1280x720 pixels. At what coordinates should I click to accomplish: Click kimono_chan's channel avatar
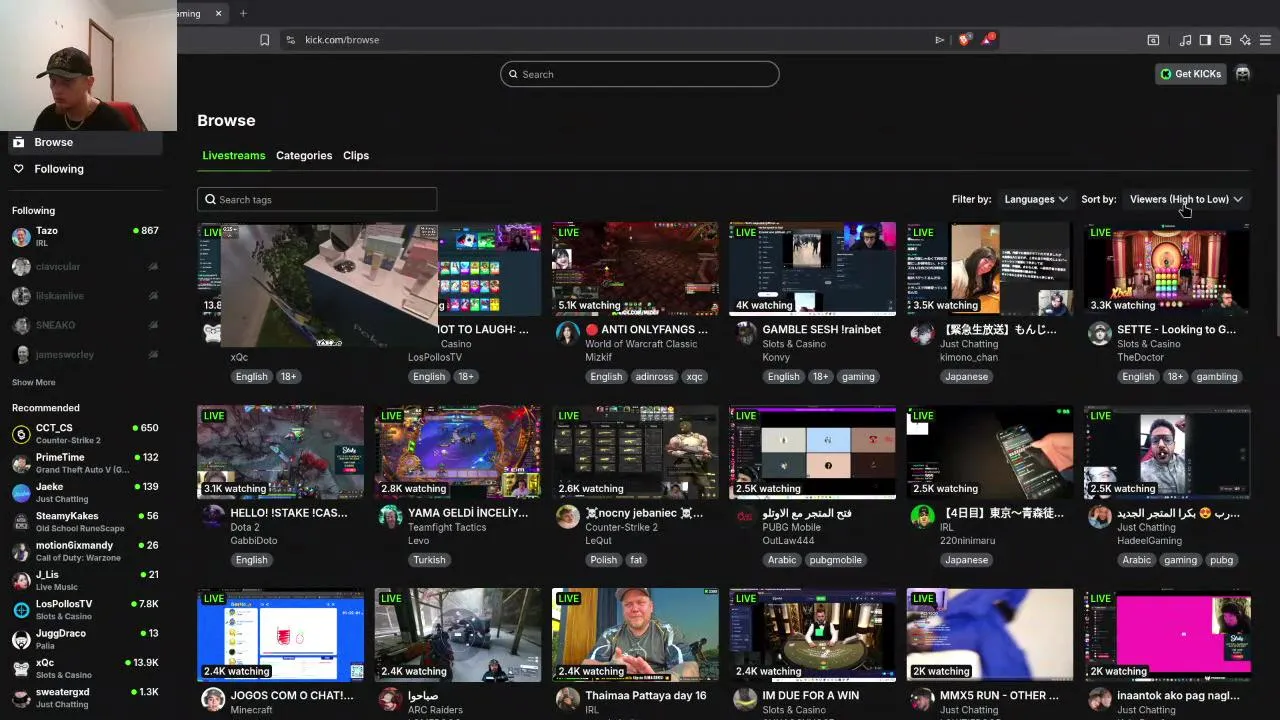(922, 333)
